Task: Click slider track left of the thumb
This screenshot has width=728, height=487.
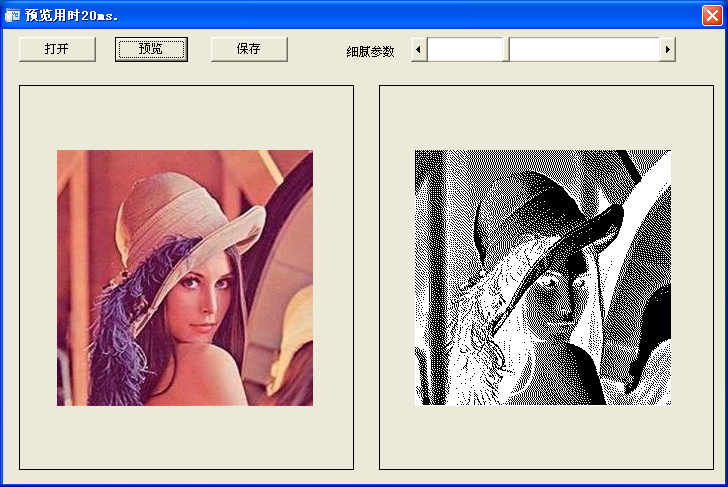Action: tap(465, 49)
